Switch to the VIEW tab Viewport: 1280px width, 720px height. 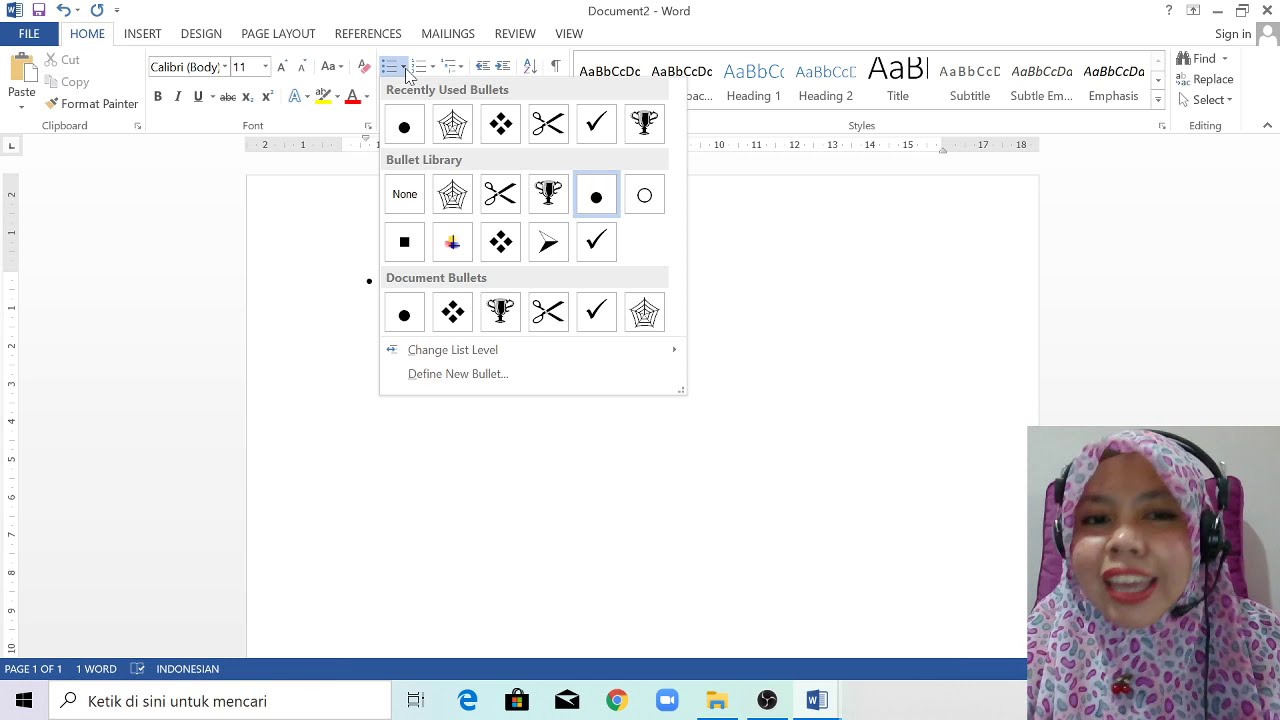(x=569, y=34)
